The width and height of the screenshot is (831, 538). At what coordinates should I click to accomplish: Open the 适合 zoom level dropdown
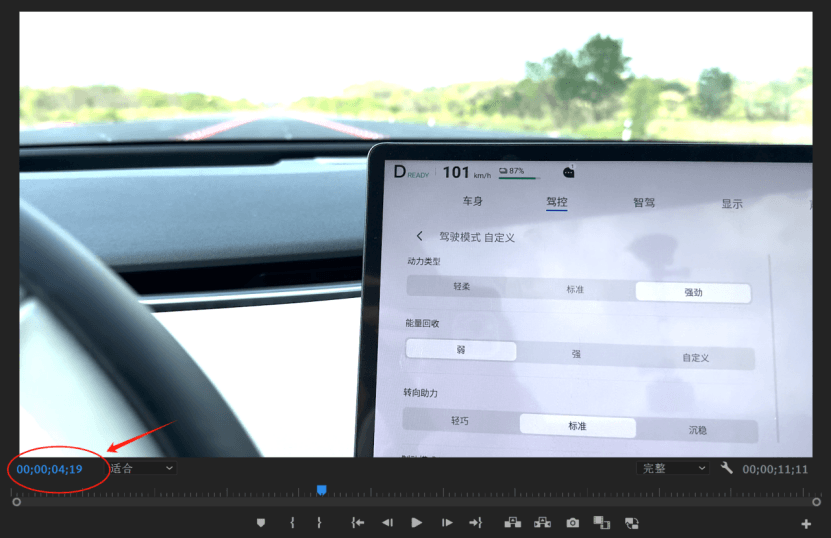tap(142, 468)
